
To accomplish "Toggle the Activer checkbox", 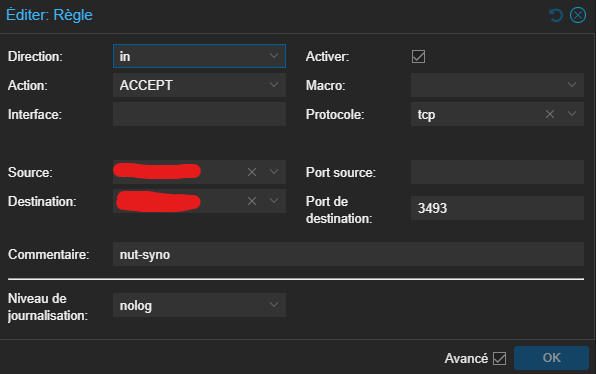I will point(418,57).
